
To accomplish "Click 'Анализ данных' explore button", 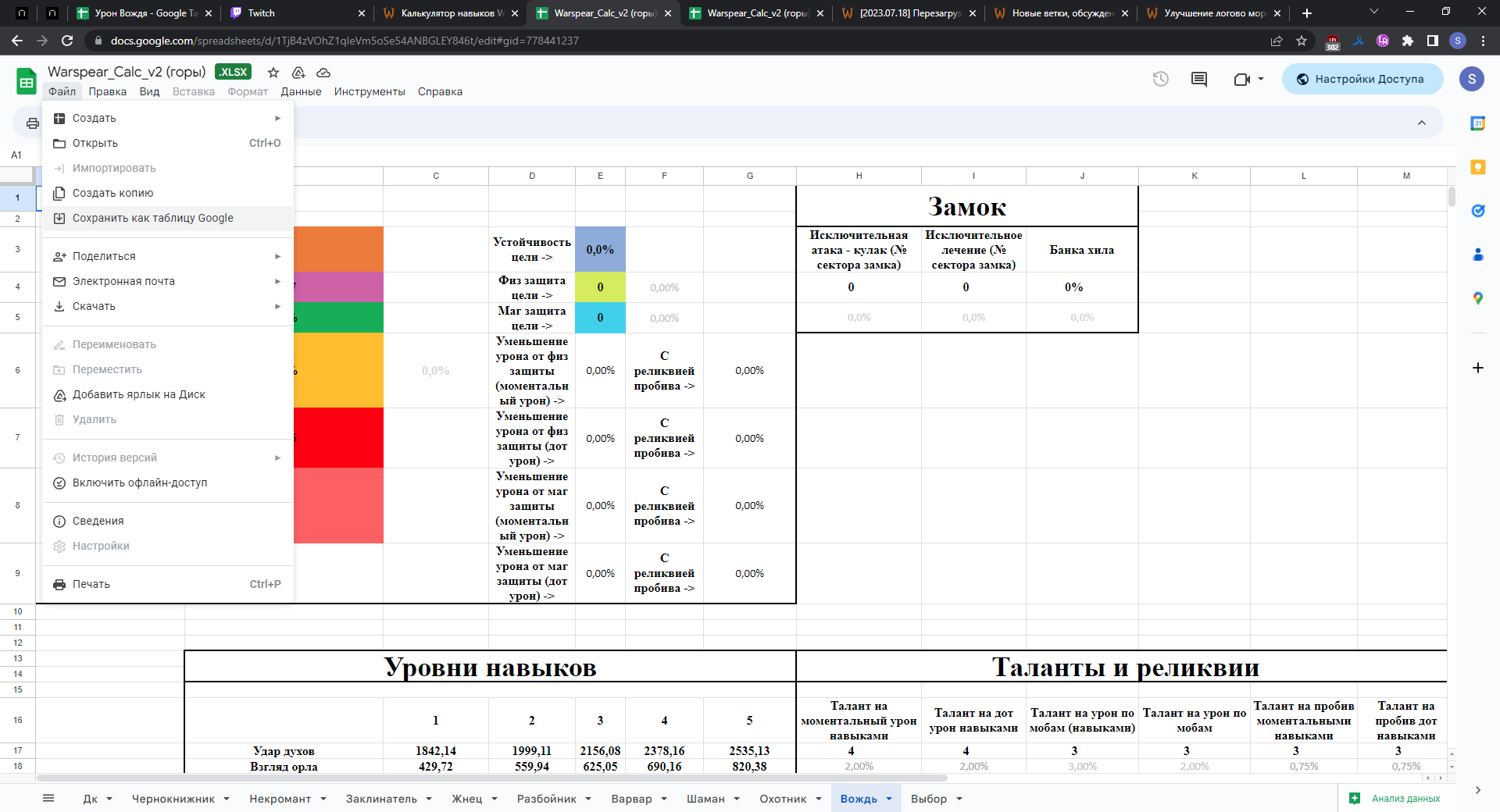I will pos(1396,798).
